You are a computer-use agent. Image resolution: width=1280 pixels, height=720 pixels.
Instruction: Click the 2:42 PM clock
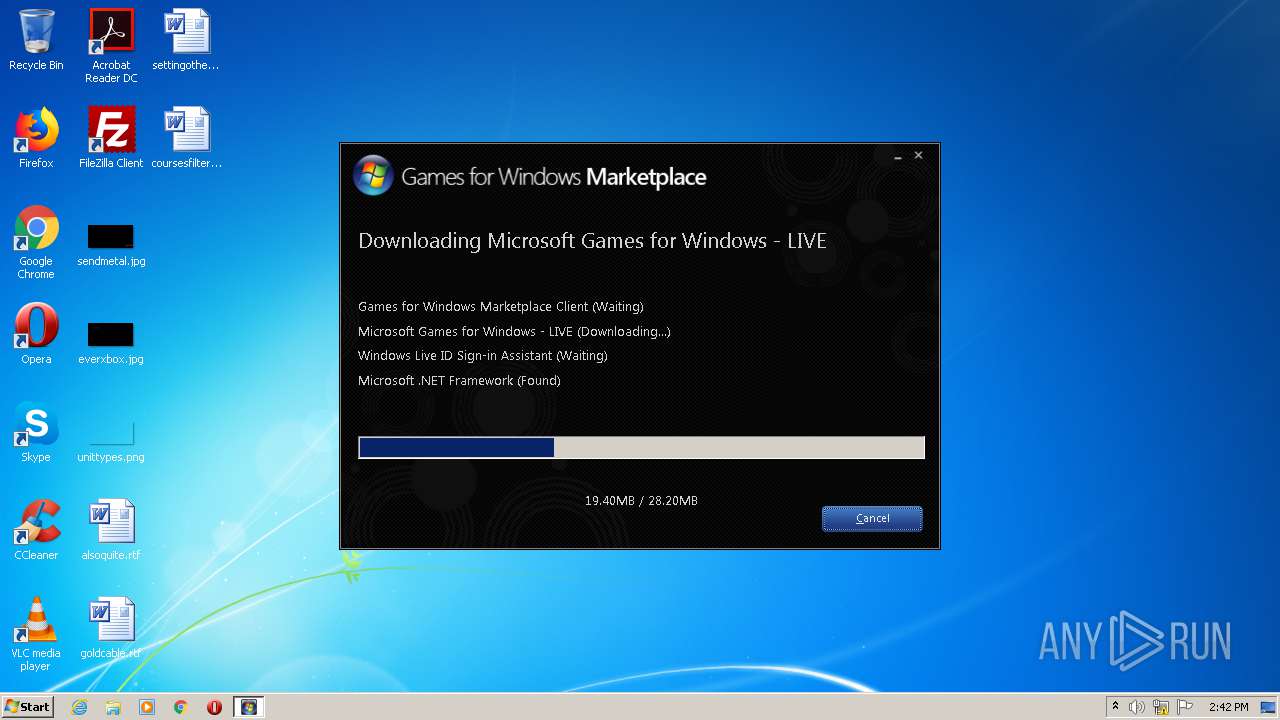[x=1228, y=707]
